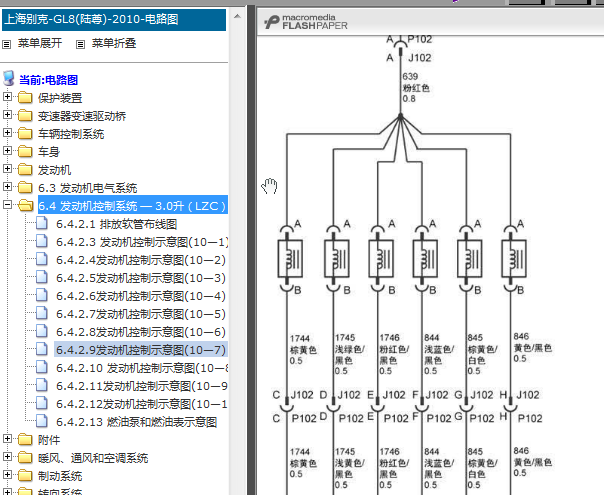Click the 上海别克-GL8(陆尊)-2010-电路图 header
Screen dimensions: 604x495
[x=114, y=20]
